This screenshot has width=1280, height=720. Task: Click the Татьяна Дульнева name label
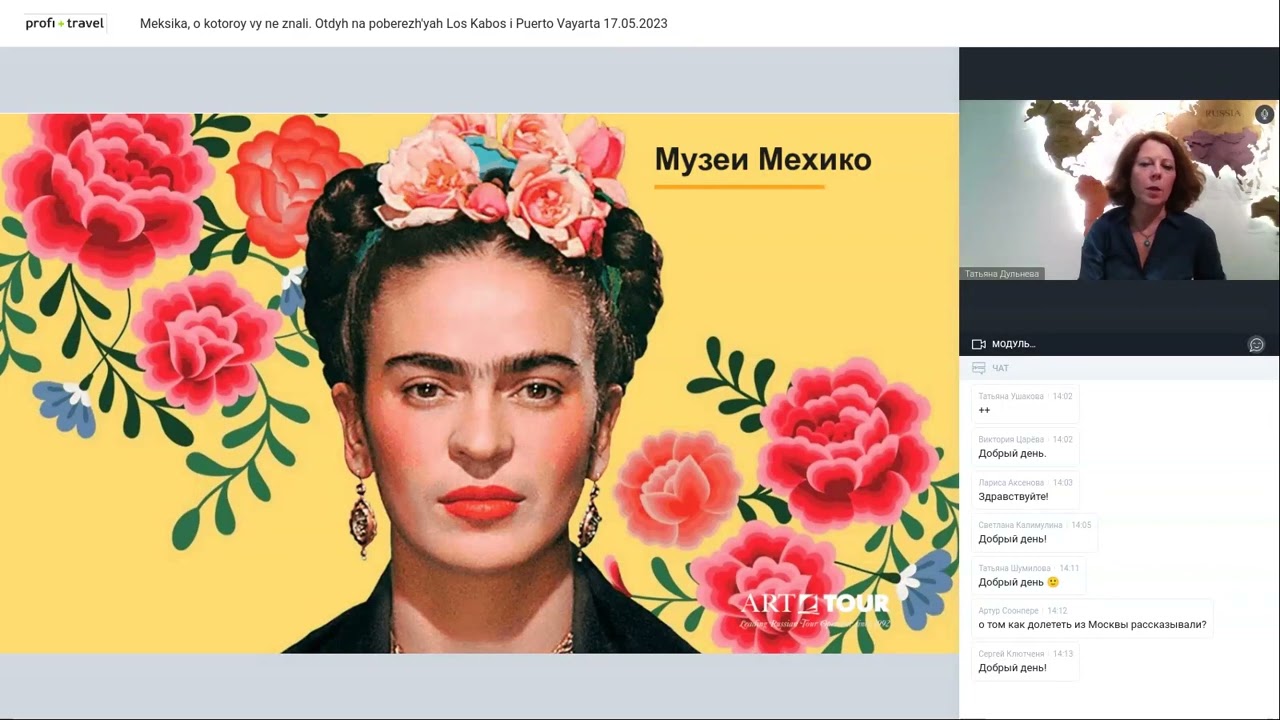pyautogui.click(x=1001, y=273)
